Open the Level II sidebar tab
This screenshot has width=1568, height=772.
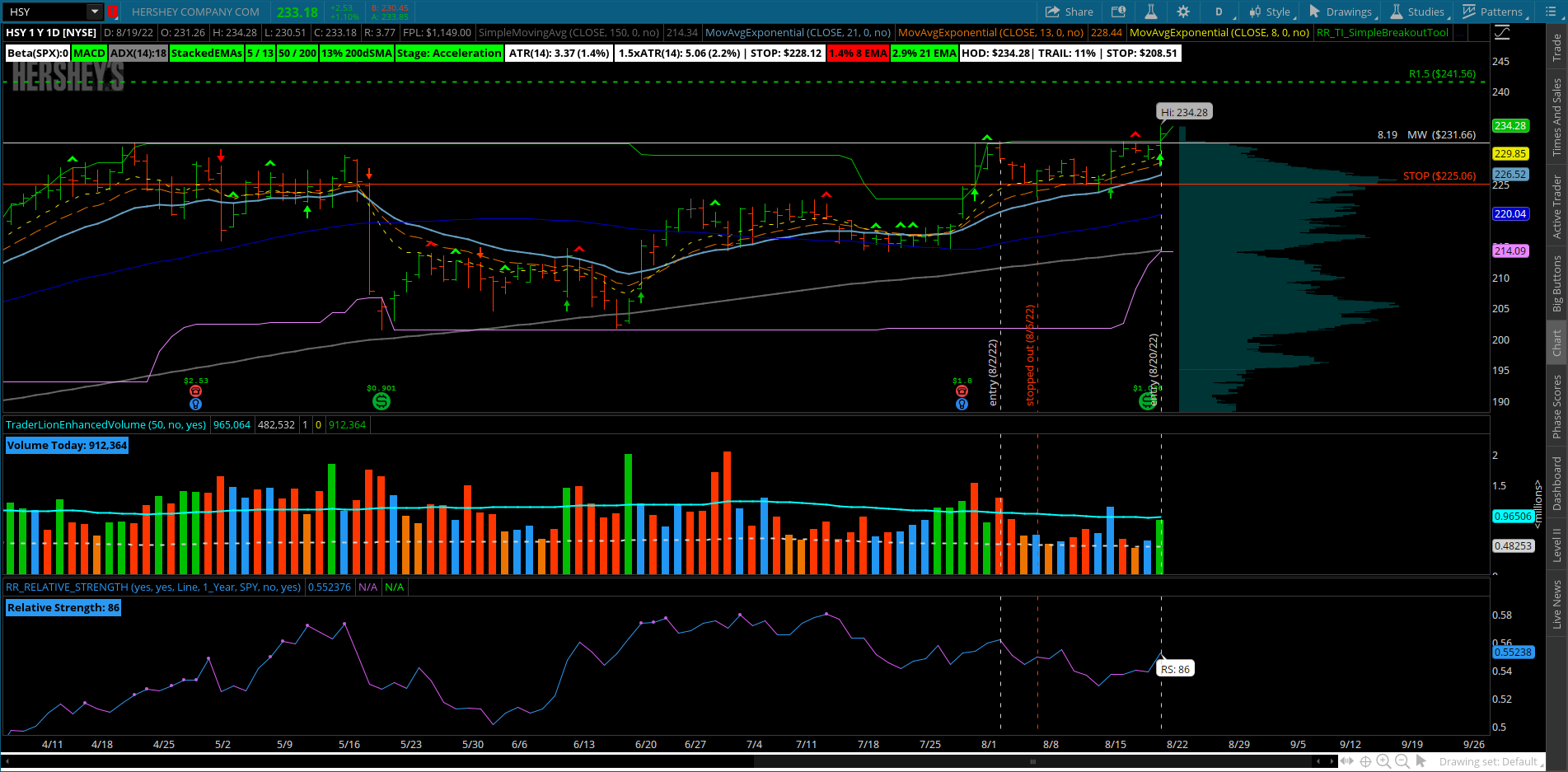click(1556, 545)
